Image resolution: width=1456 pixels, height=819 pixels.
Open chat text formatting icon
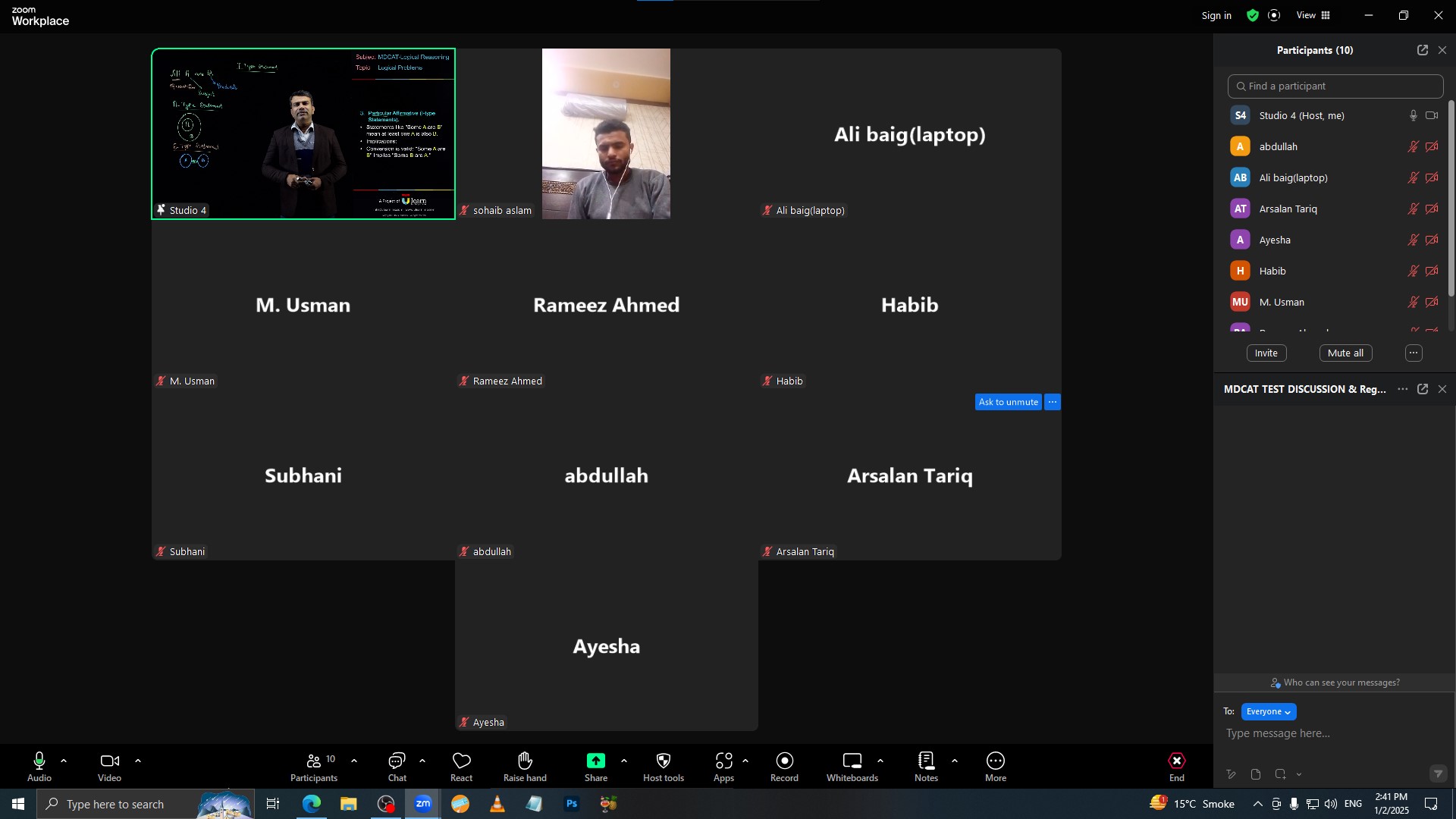pos(1231,775)
